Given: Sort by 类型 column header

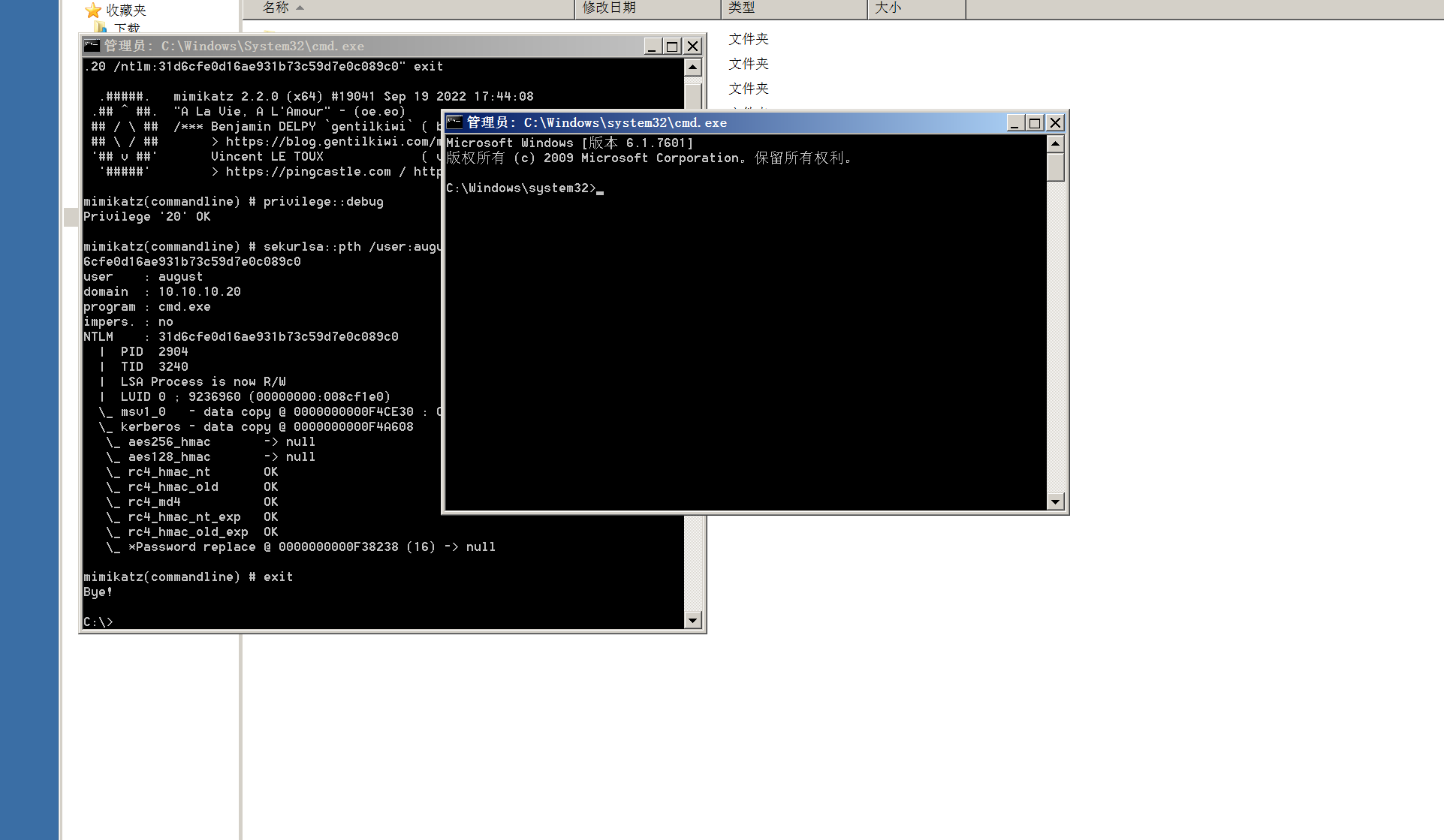Looking at the screenshot, I should coord(742,8).
